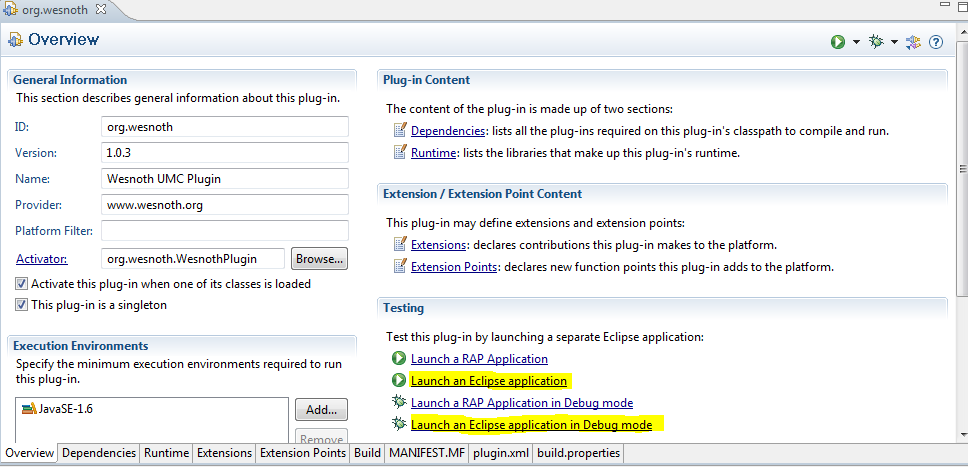Click Launch an Eclipse application link
The height and width of the screenshot is (467, 968).
(x=488, y=381)
